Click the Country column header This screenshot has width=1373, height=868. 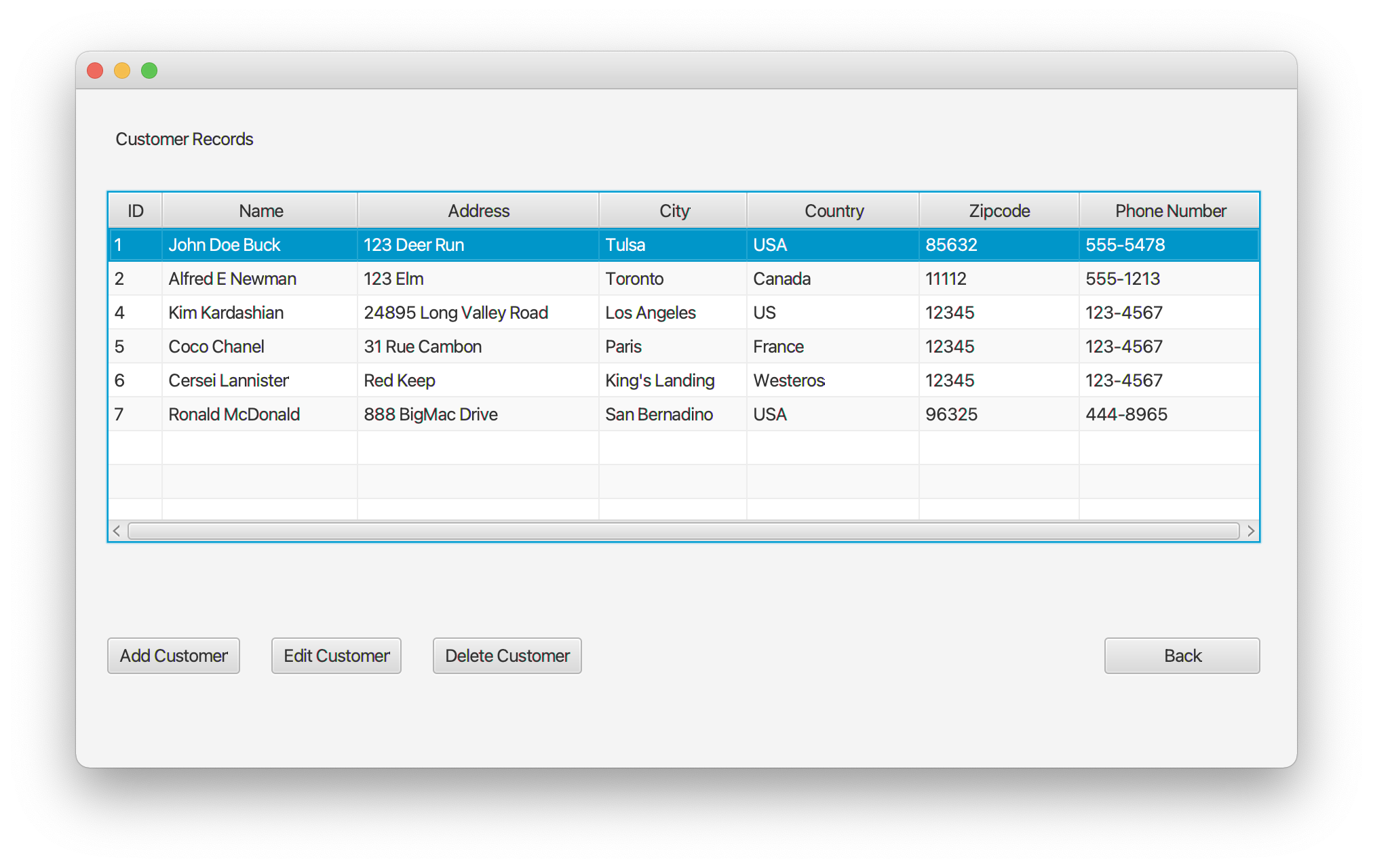pos(834,211)
